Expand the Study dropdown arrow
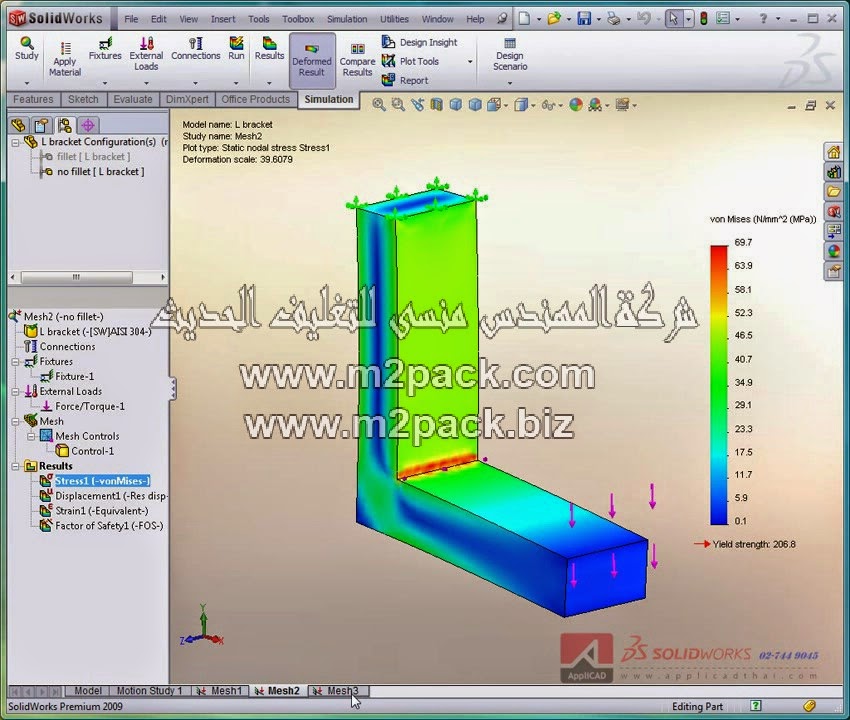Image resolution: width=850 pixels, height=720 pixels. 27,83
